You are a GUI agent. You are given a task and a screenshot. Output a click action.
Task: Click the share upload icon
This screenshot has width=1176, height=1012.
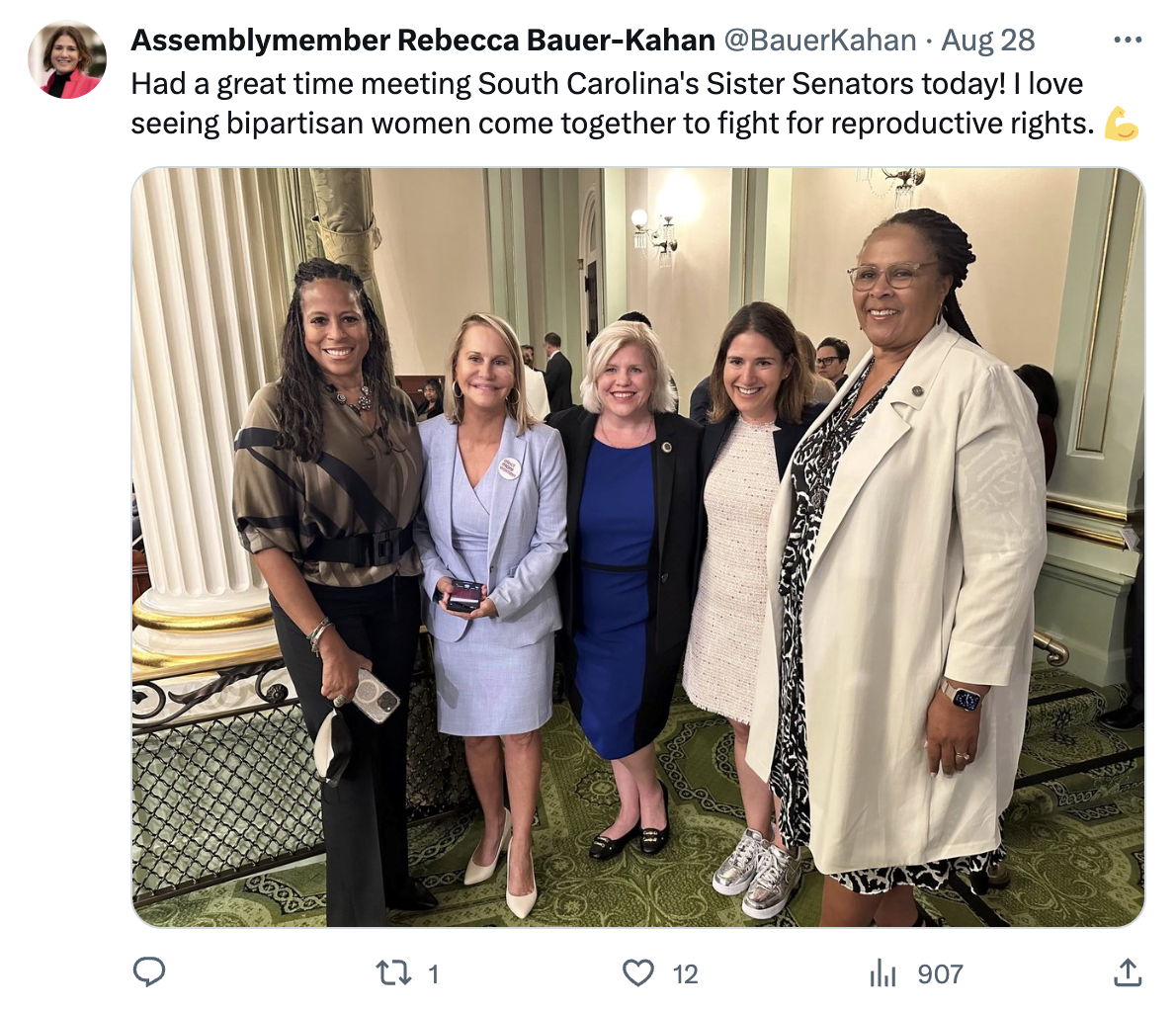tap(1128, 972)
